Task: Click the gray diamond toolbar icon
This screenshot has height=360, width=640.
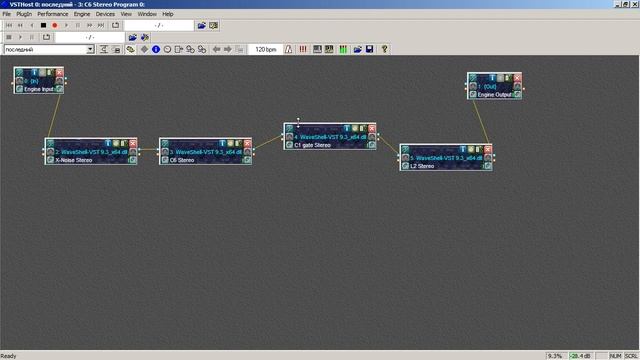Action: tap(144, 49)
